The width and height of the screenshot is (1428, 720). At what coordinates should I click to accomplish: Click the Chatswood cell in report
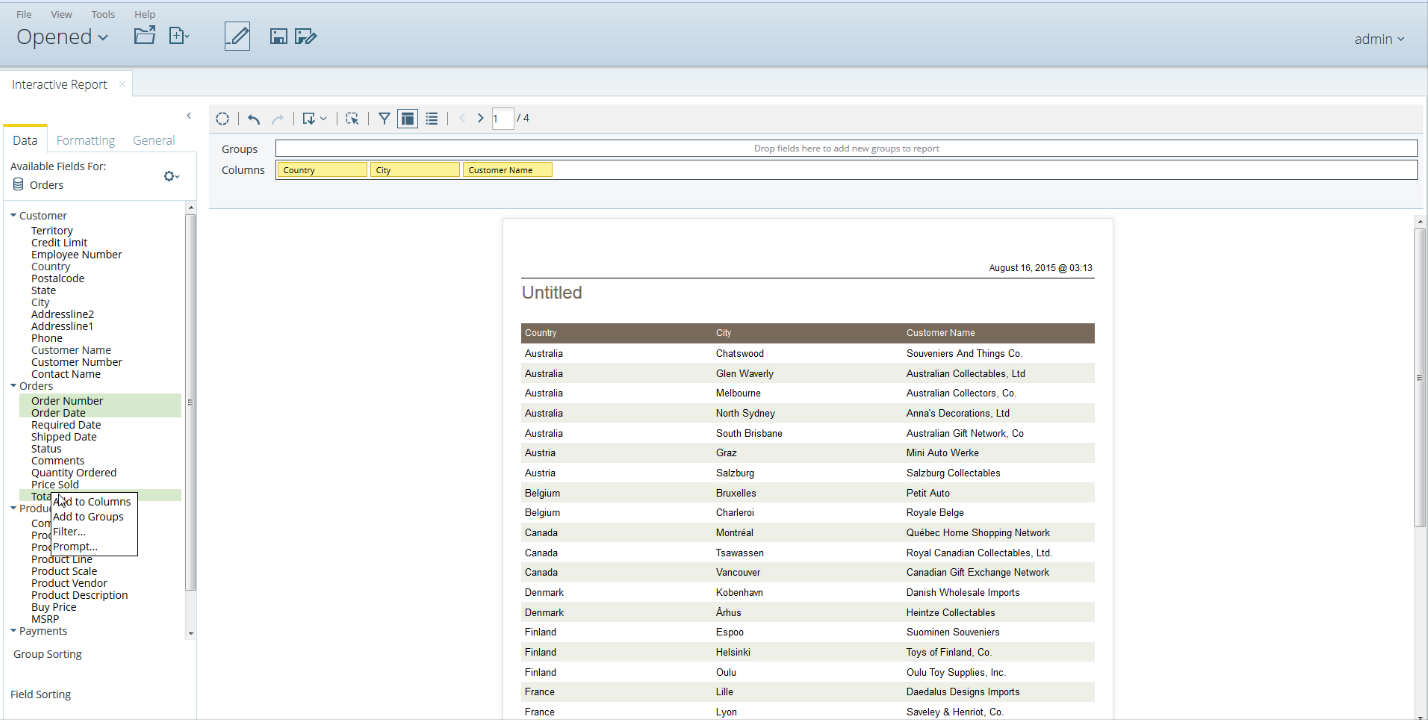(739, 354)
